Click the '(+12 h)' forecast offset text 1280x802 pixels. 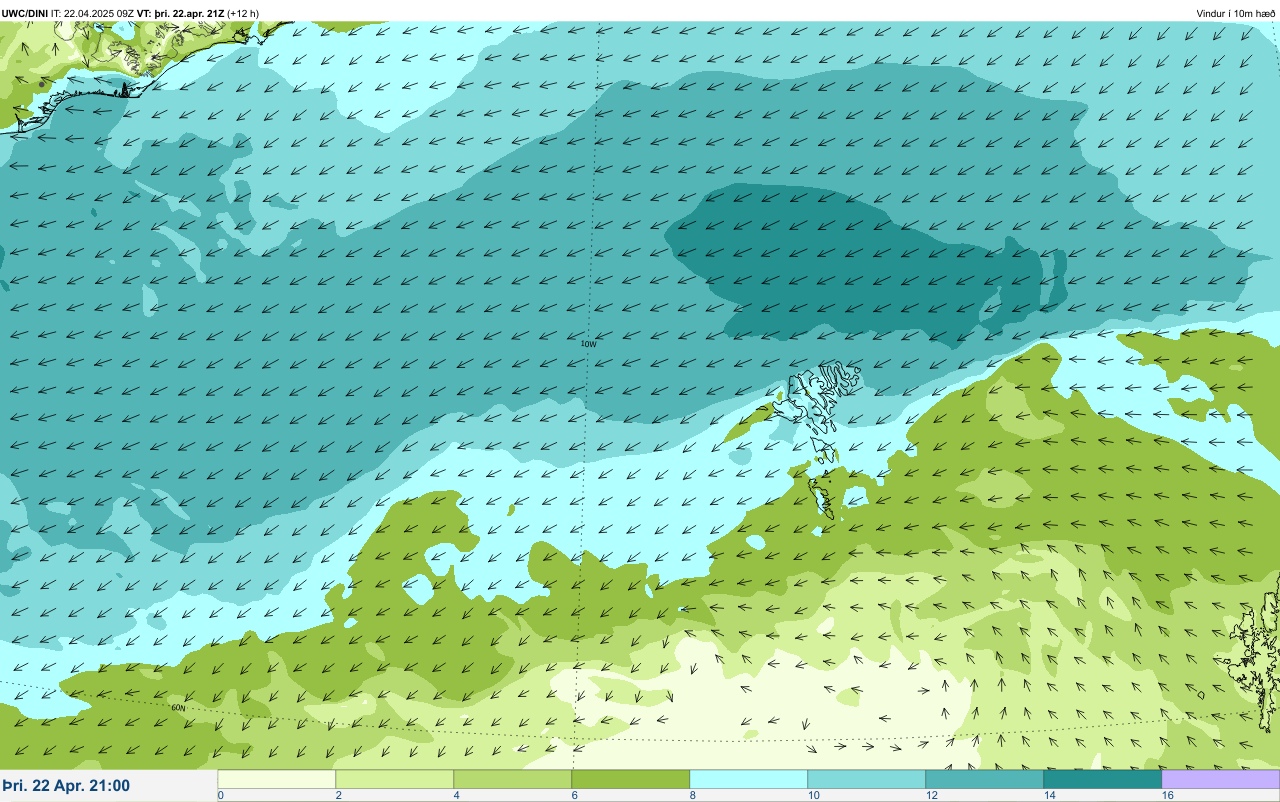[x=243, y=13]
